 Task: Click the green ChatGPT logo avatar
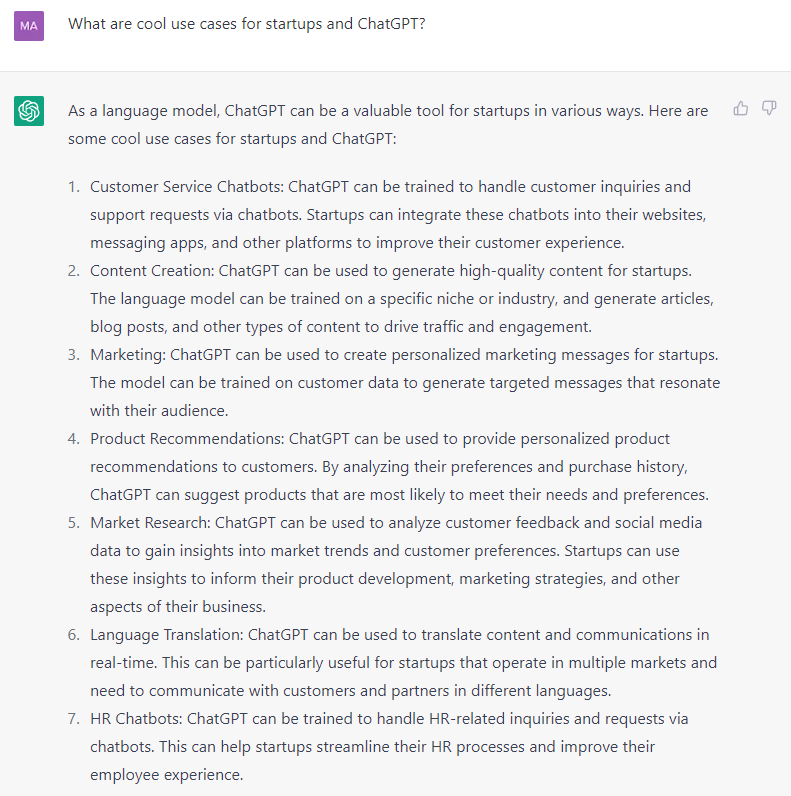pos(29,110)
